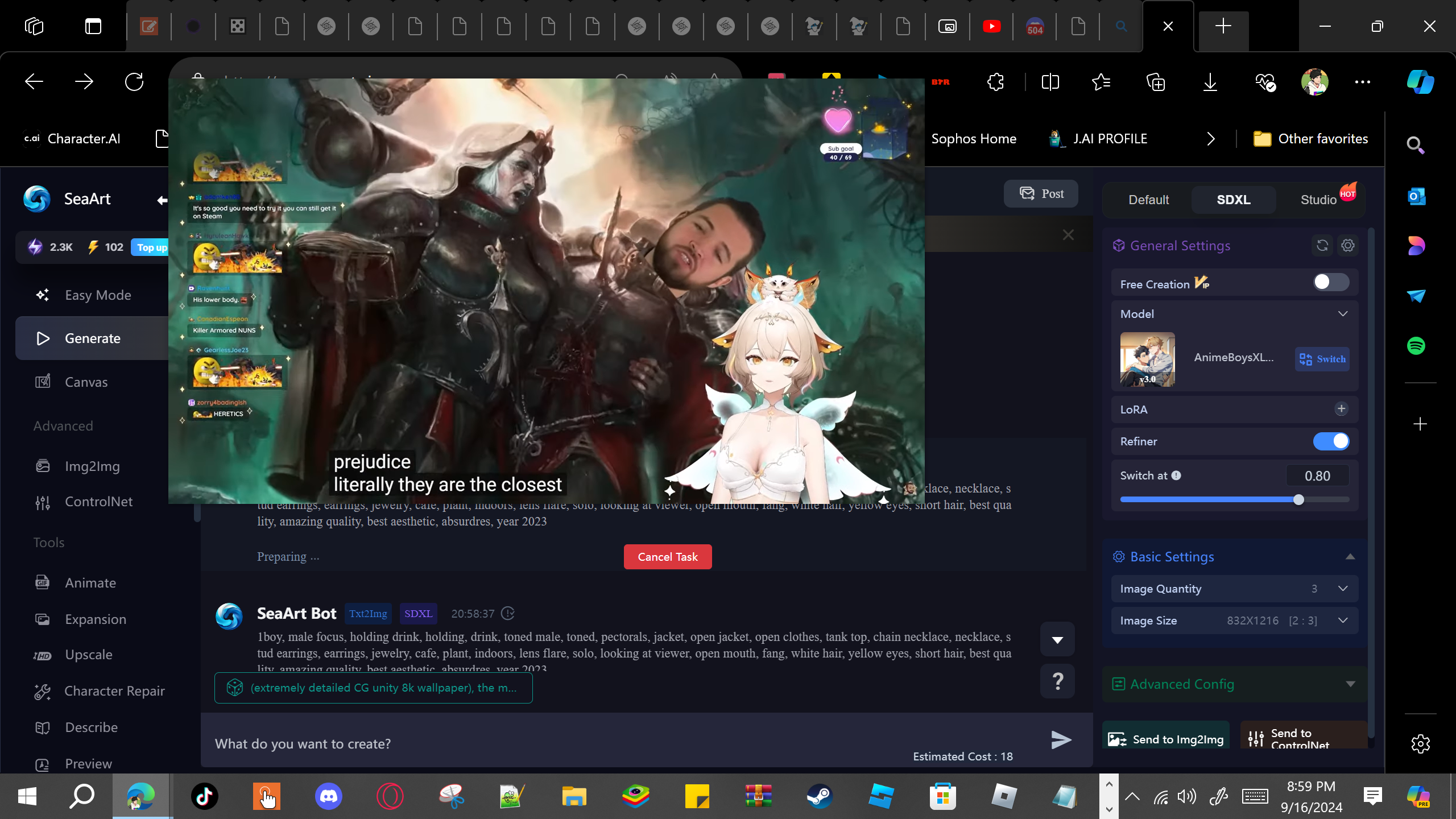Open the help question mark button
Screen dimensions: 1456x819
pos(1057,681)
